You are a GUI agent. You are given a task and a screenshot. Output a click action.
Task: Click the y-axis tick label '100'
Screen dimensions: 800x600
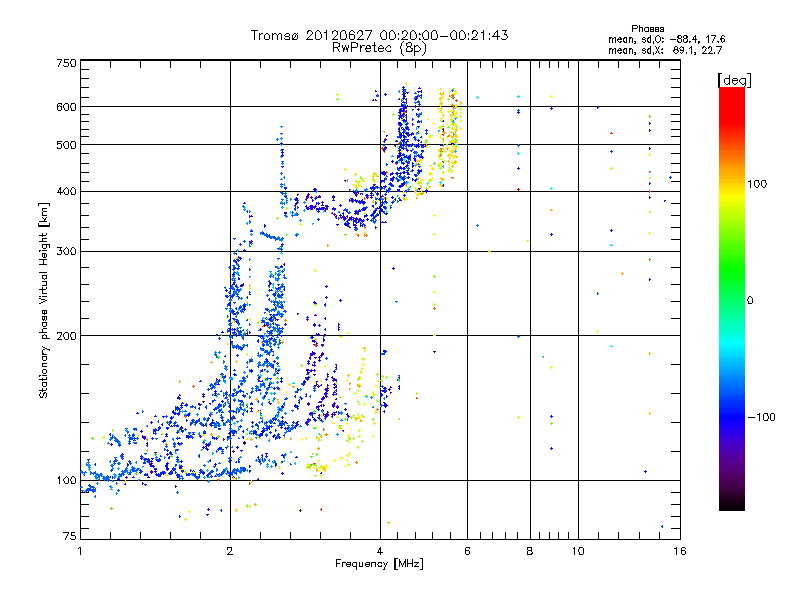point(66,481)
